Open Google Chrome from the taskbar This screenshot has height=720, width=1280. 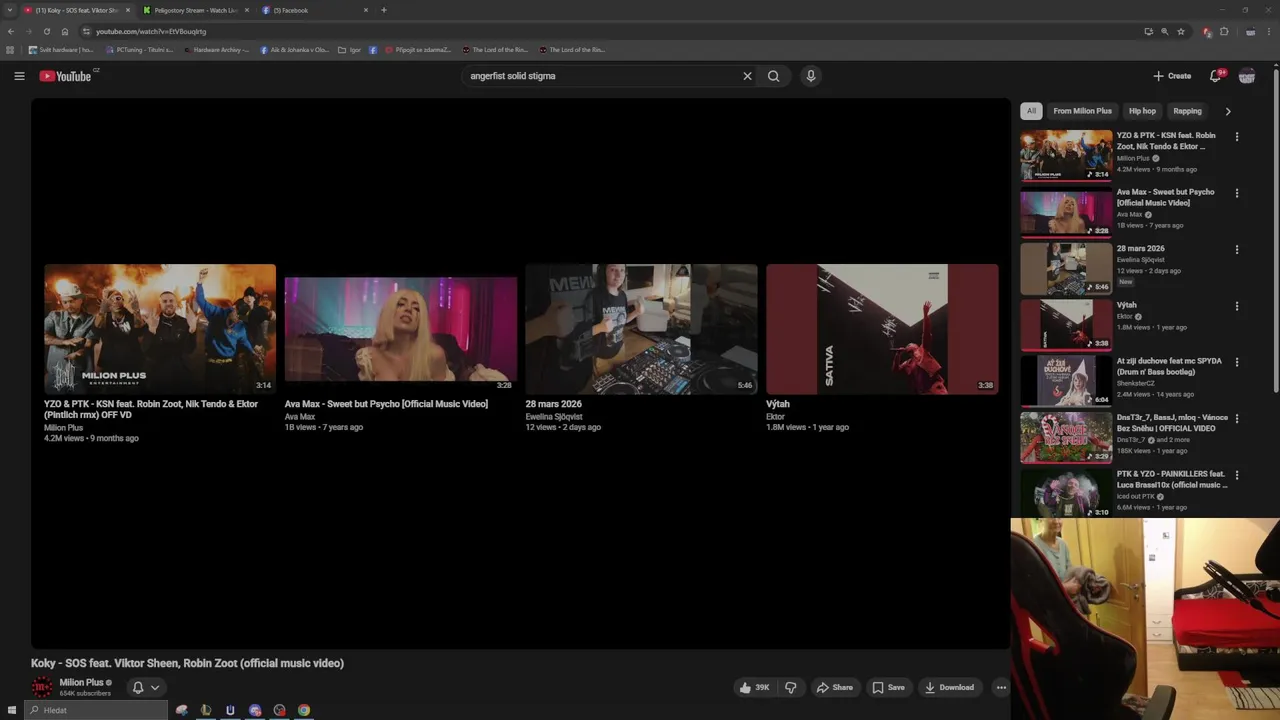point(304,710)
